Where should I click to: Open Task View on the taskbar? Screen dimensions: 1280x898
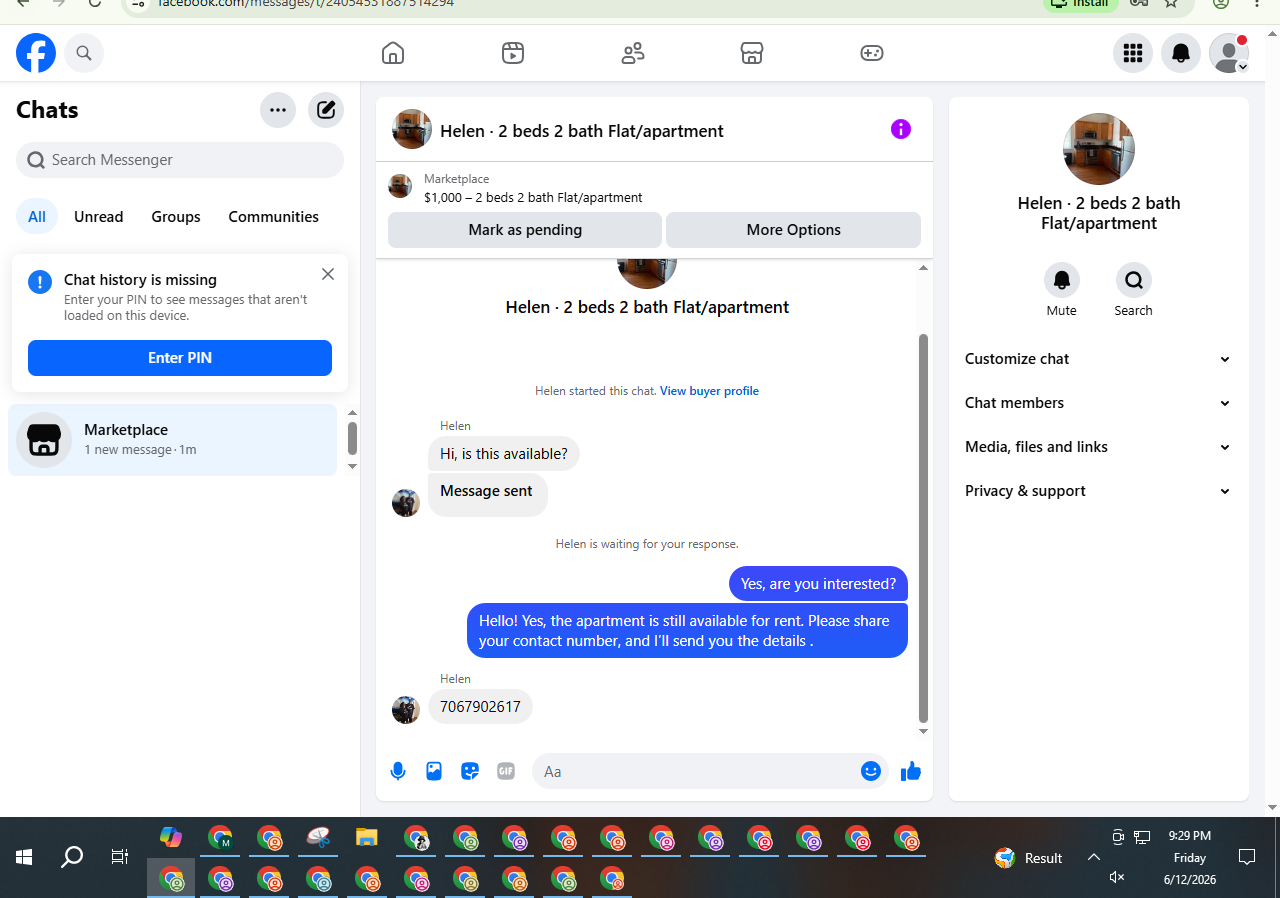pos(120,857)
